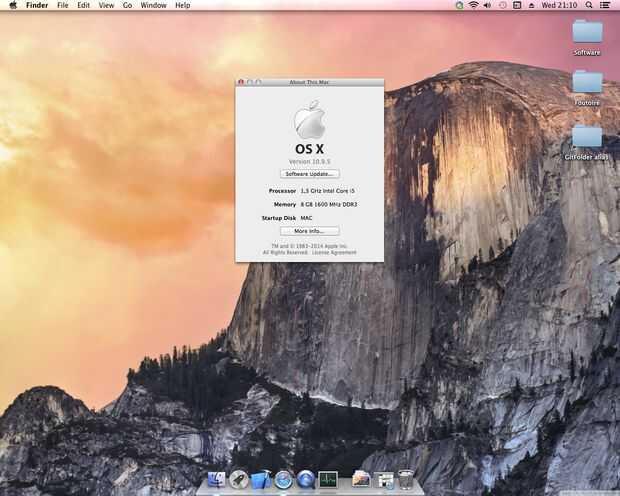The image size is (620, 496).
Task: Click the Apple logo in About window
Action: (x=310, y=120)
